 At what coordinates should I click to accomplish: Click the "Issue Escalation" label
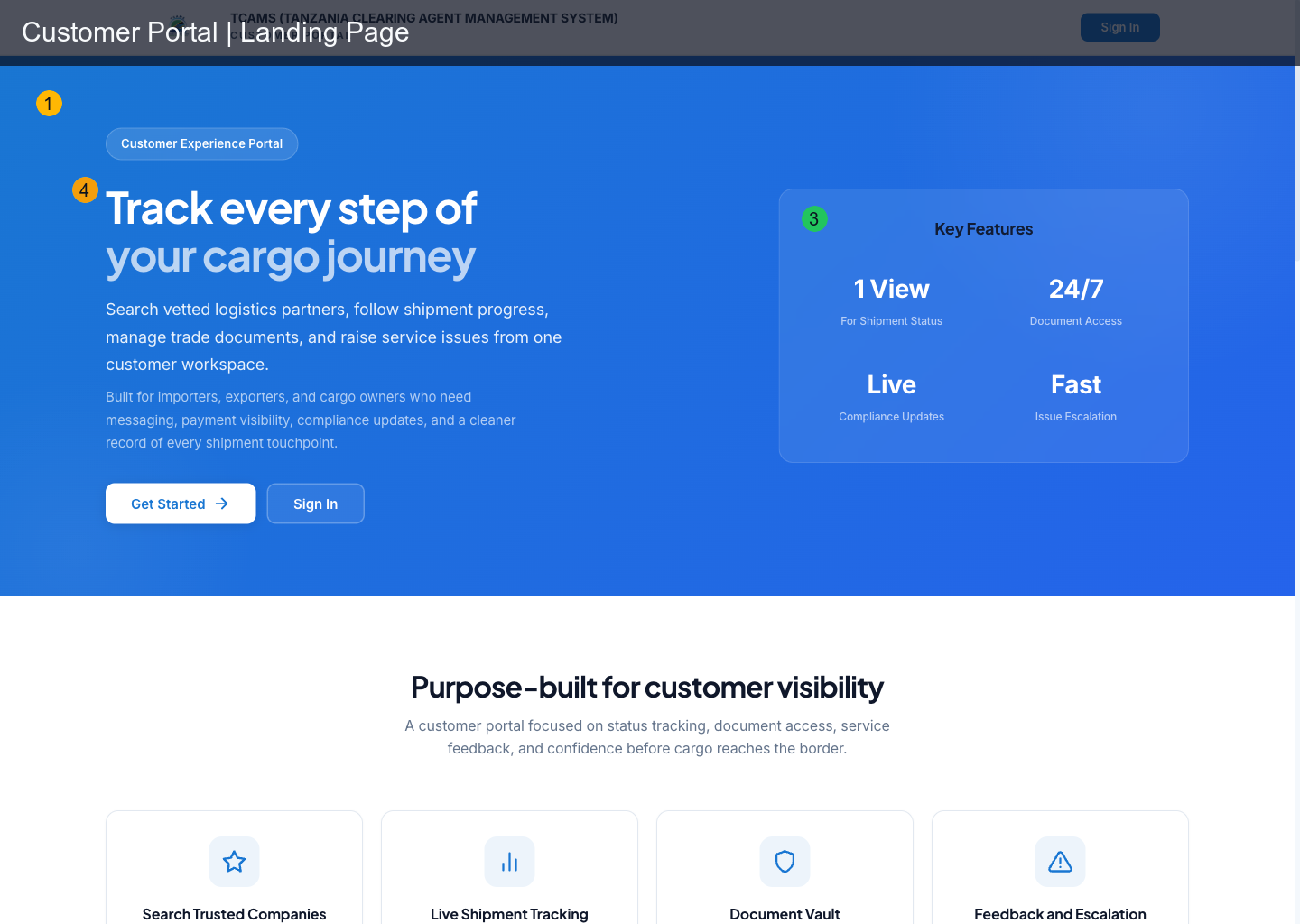click(1076, 417)
